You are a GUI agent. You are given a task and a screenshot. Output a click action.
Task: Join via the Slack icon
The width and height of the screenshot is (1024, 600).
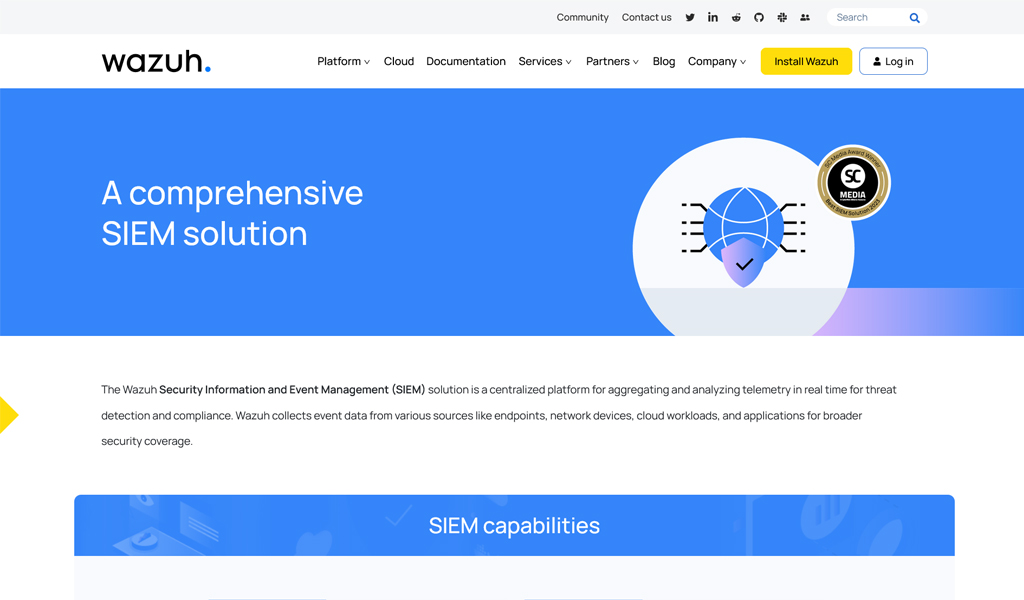pos(782,17)
